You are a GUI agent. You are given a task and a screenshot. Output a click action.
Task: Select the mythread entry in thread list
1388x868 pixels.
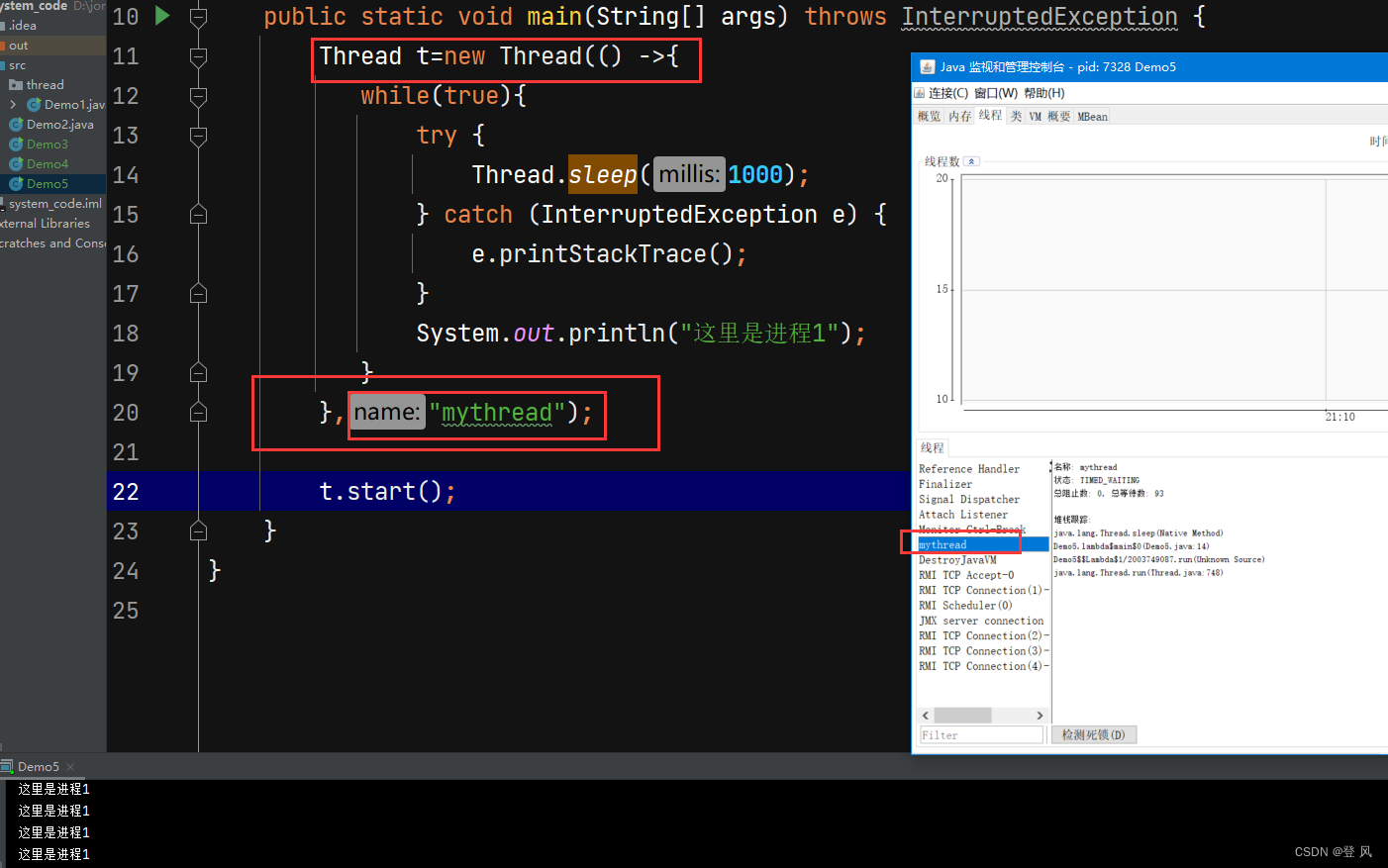pyautogui.click(x=983, y=544)
